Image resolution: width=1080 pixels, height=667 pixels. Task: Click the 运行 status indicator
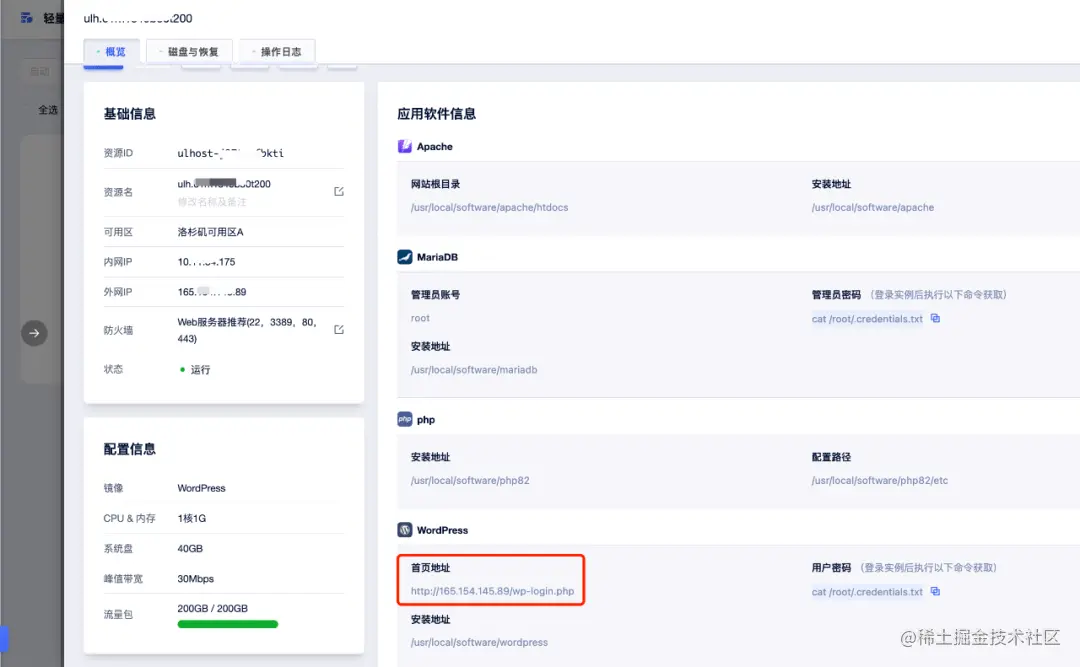coord(195,370)
